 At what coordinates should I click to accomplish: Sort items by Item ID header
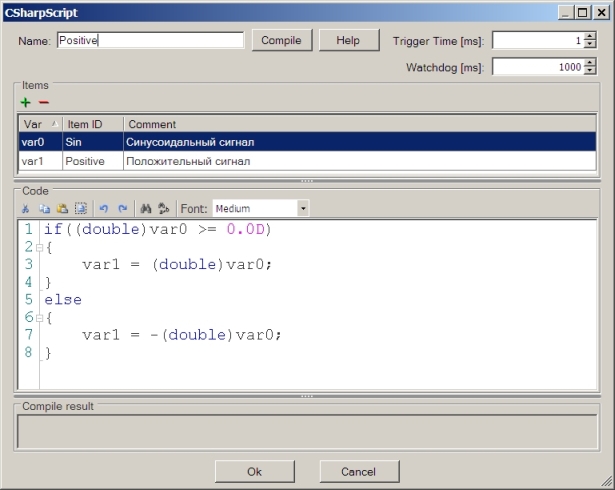click(93, 124)
